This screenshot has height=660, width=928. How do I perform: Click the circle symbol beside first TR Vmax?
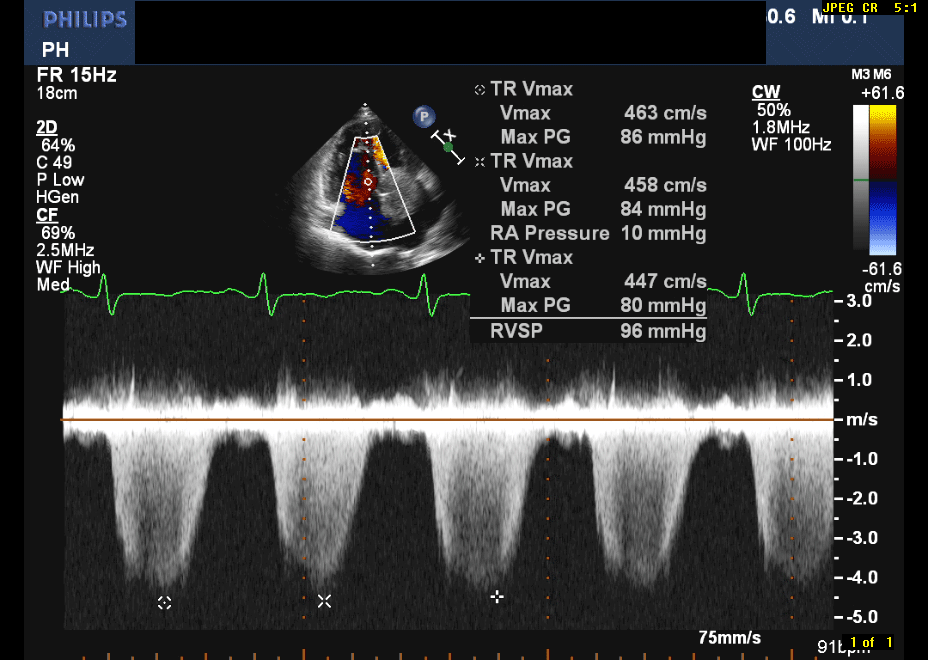(x=480, y=90)
